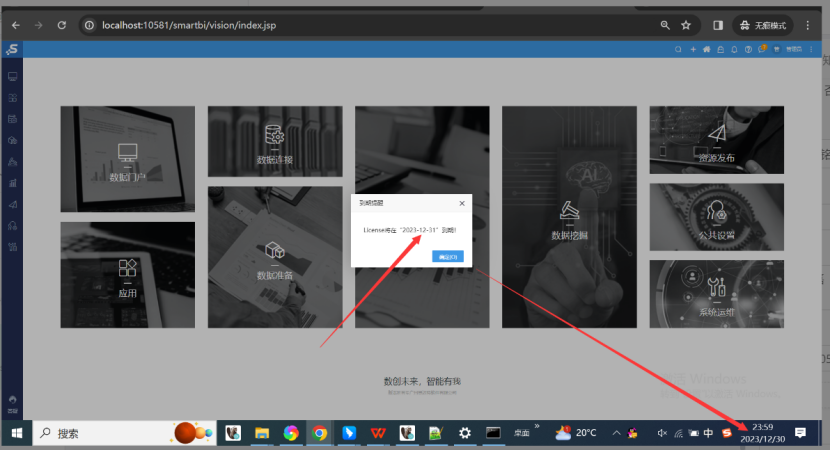
Task: Go to home via header house icon
Action: tap(707, 49)
